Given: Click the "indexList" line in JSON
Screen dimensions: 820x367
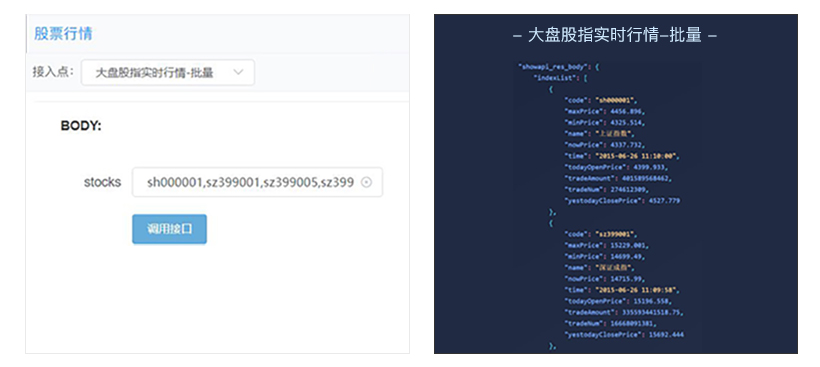Looking at the screenshot, I should (x=560, y=78).
